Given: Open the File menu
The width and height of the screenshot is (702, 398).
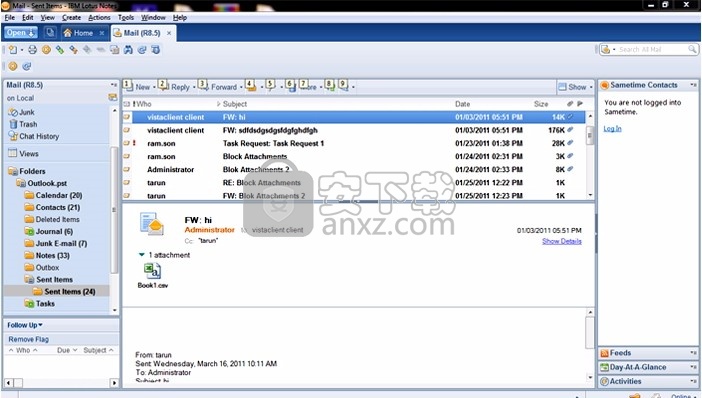Looking at the screenshot, I should 10,17.
